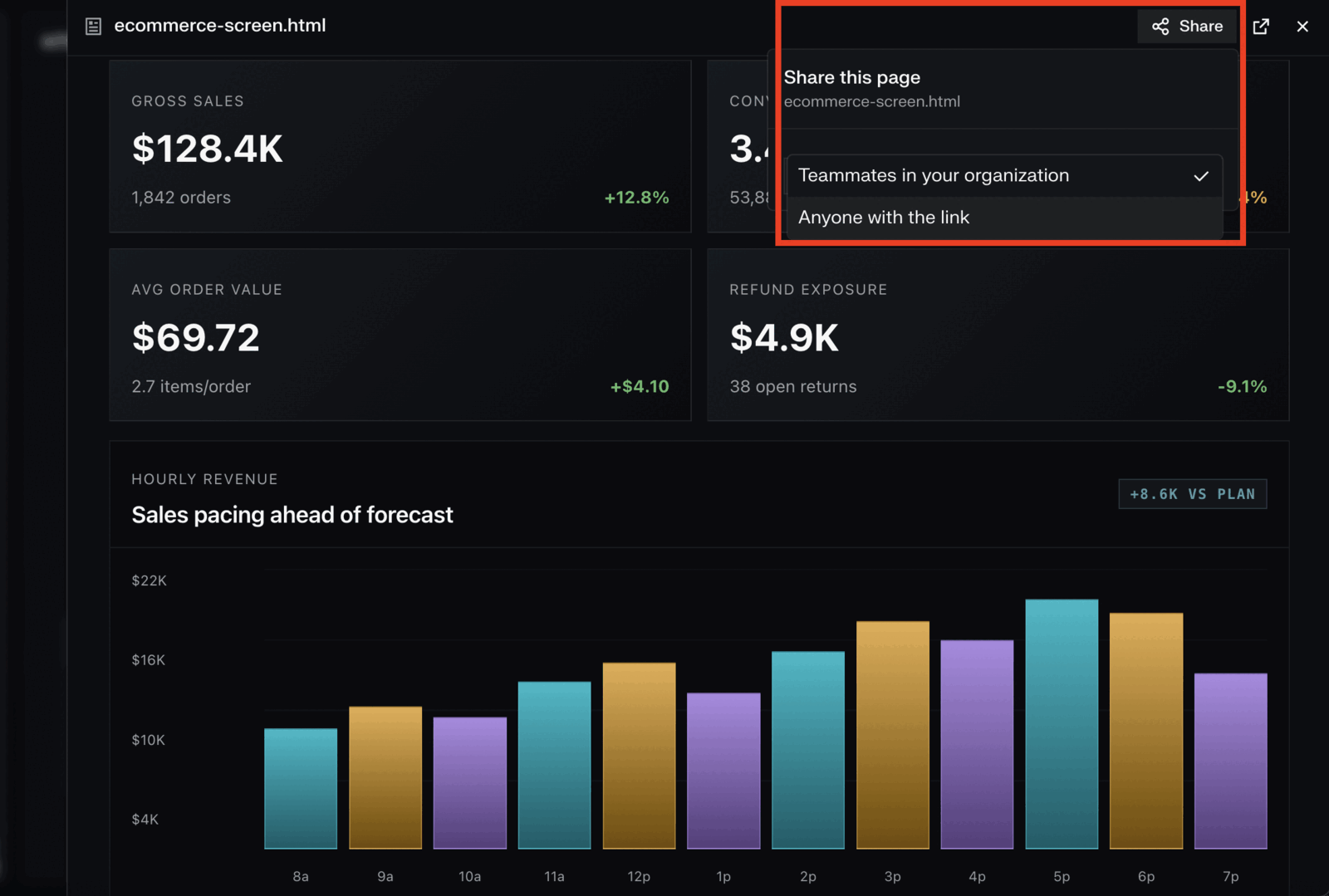This screenshot has height=896, width=1329.
Task: Click the +8.6K VS PLAN badge
Action: coord(1192,494)
